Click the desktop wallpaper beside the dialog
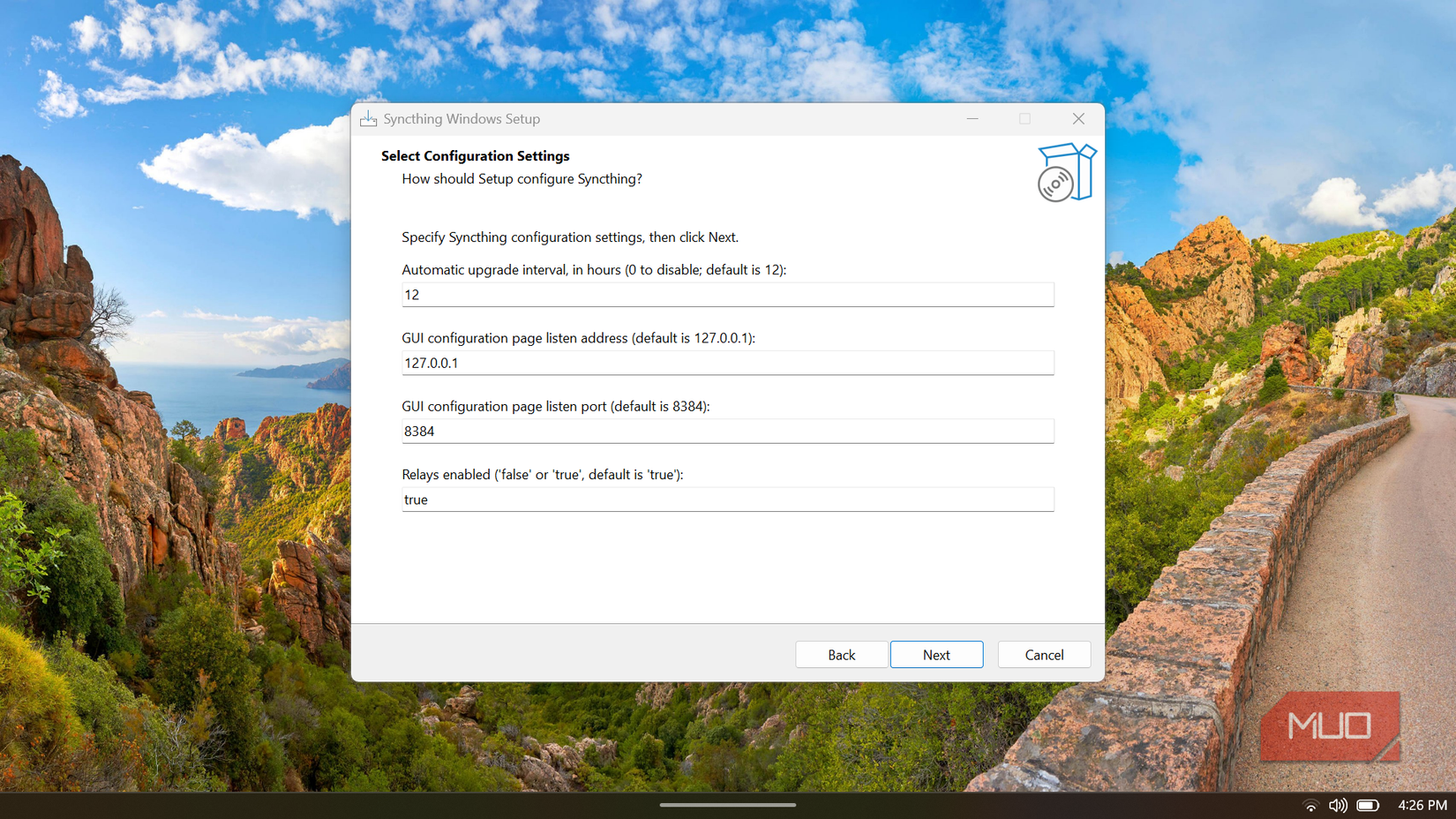Image resolution: width=1456 pixels, height=819 pixels. (x=176, y=397)
